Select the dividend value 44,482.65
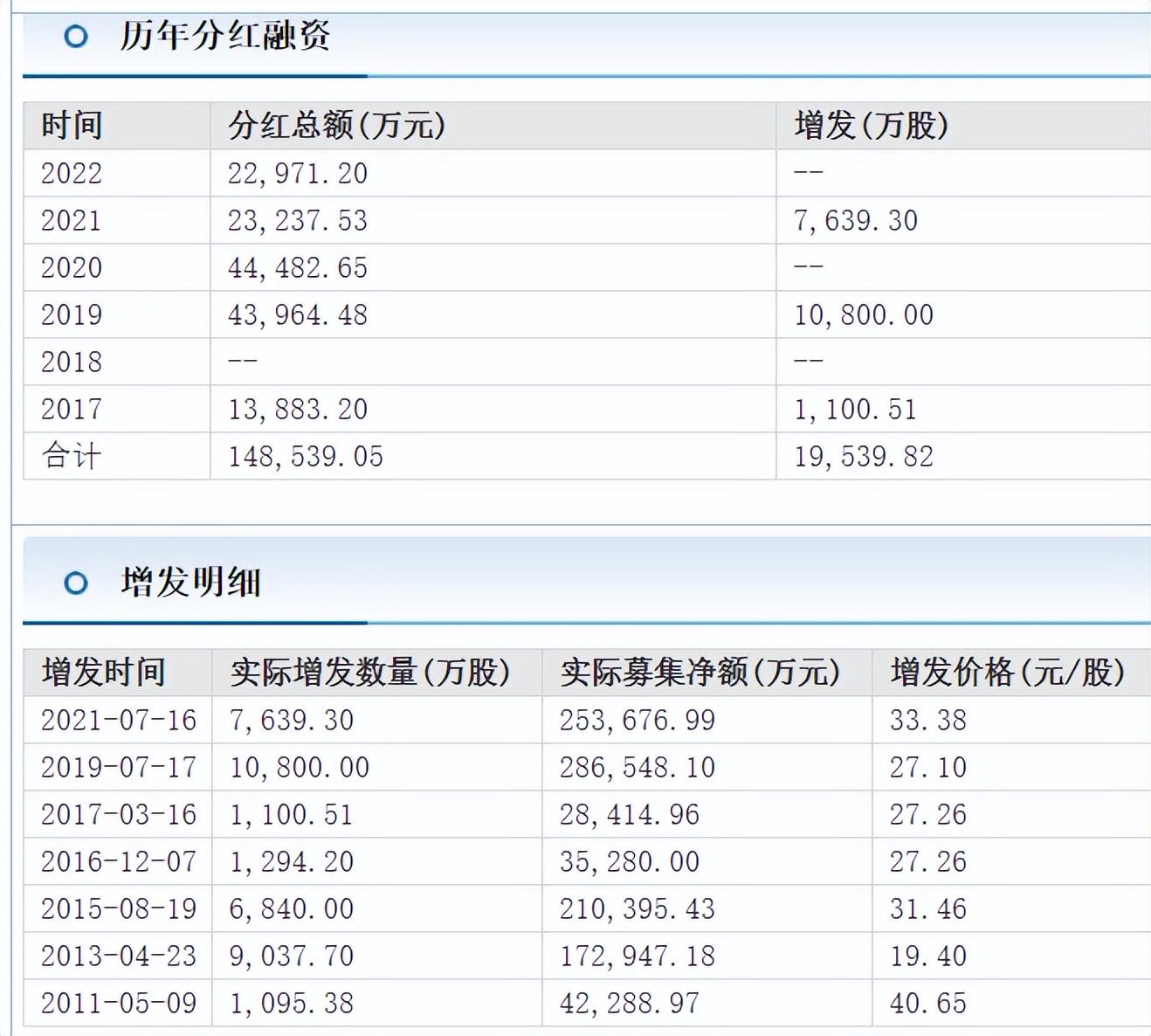 298,267
